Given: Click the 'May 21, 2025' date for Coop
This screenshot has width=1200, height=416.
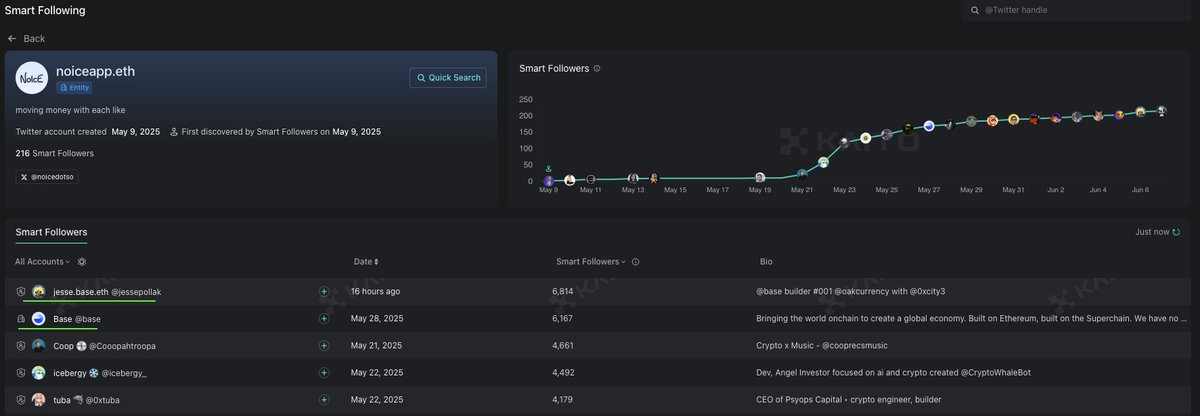Looking at the screenshot, I should pos(376,345).
